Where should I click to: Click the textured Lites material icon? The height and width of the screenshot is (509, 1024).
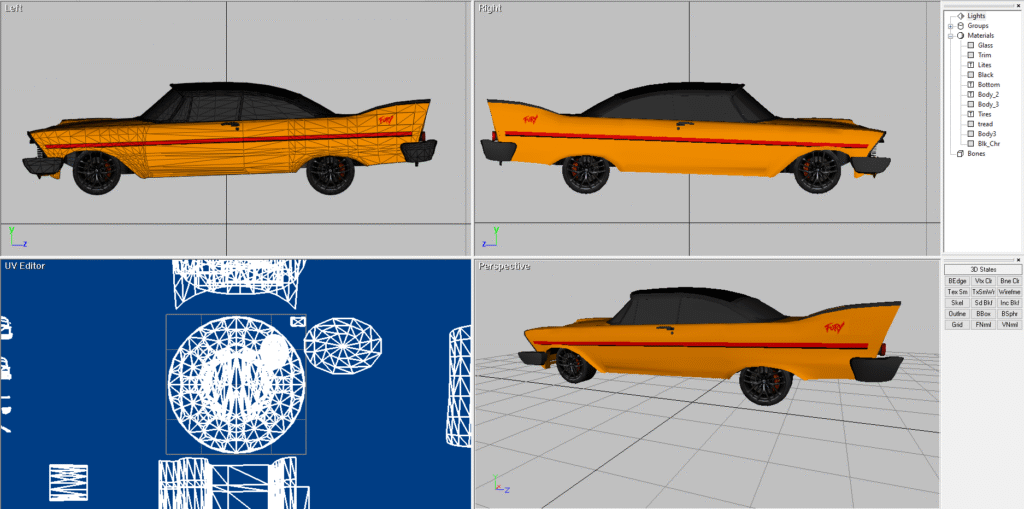pos(970,65)
